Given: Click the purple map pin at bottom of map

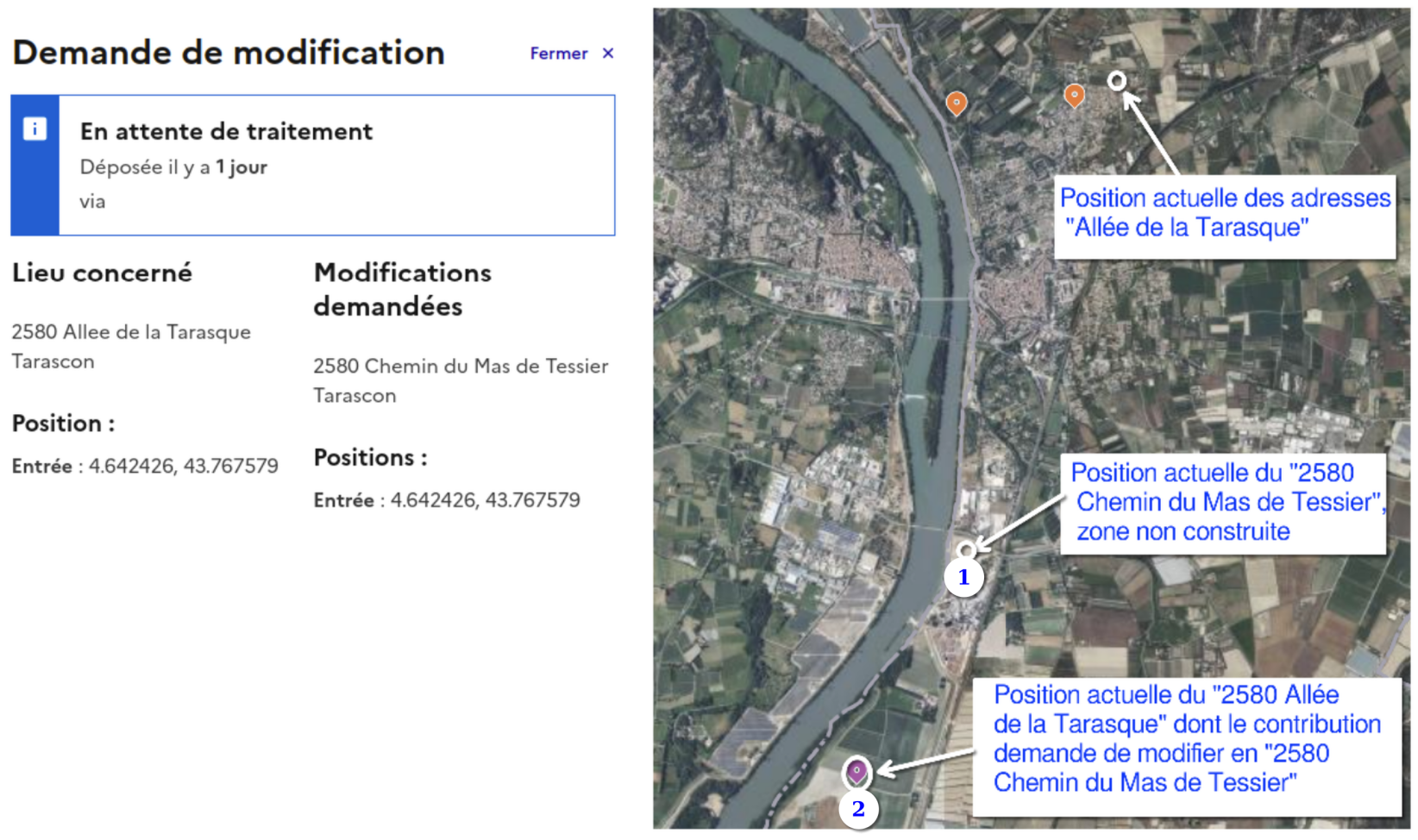Looking at the screenshot, I should [856, 772].
